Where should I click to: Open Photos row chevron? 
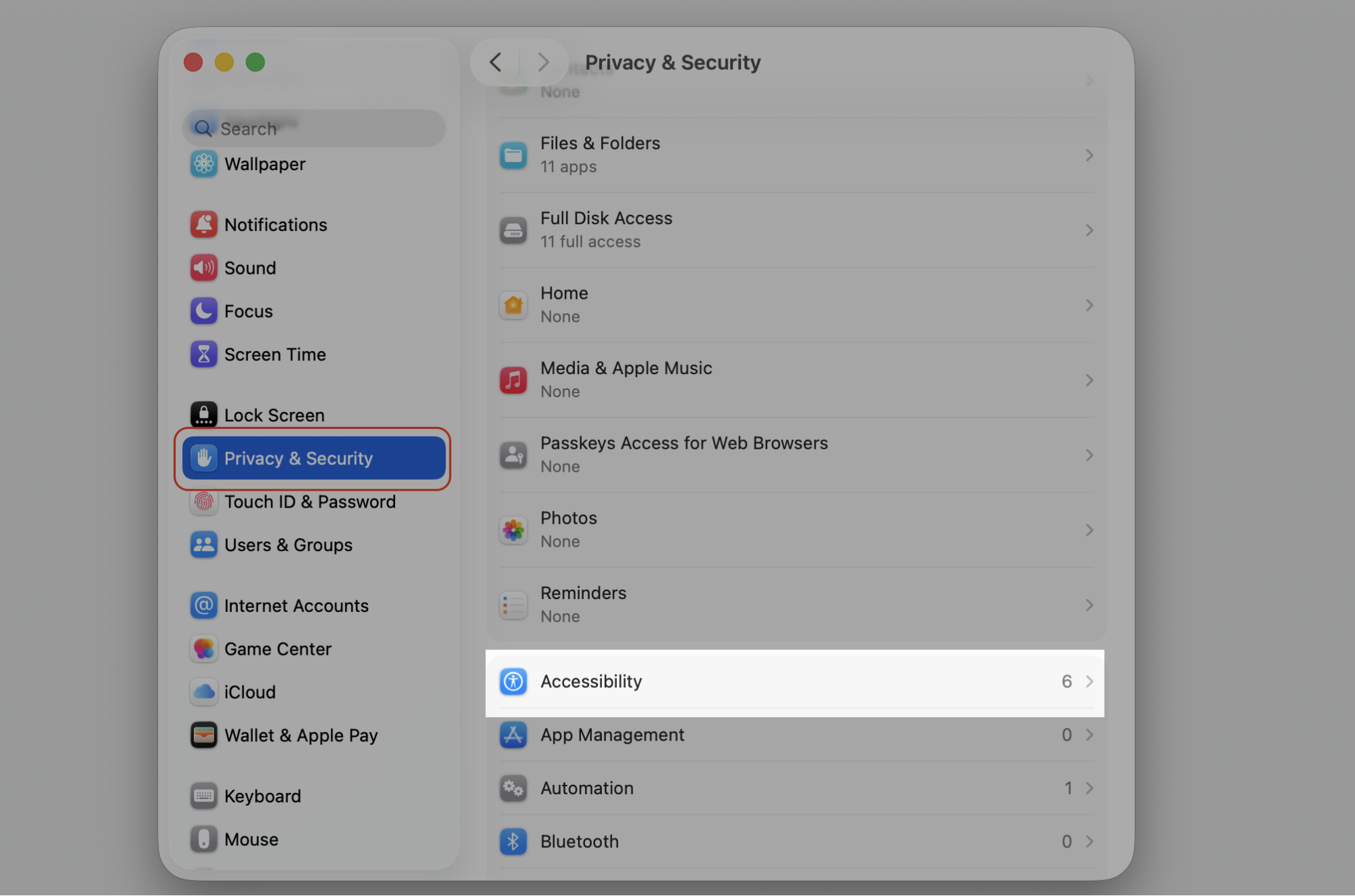pos(1089,530)
